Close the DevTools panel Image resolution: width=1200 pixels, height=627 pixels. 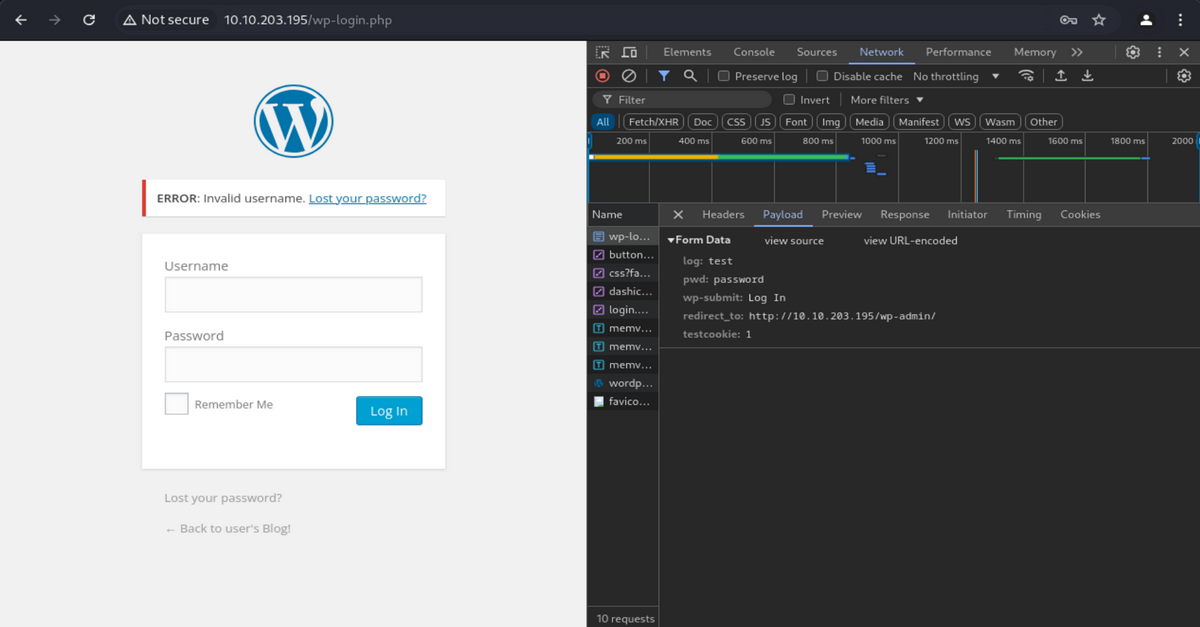coord(1185,52)
